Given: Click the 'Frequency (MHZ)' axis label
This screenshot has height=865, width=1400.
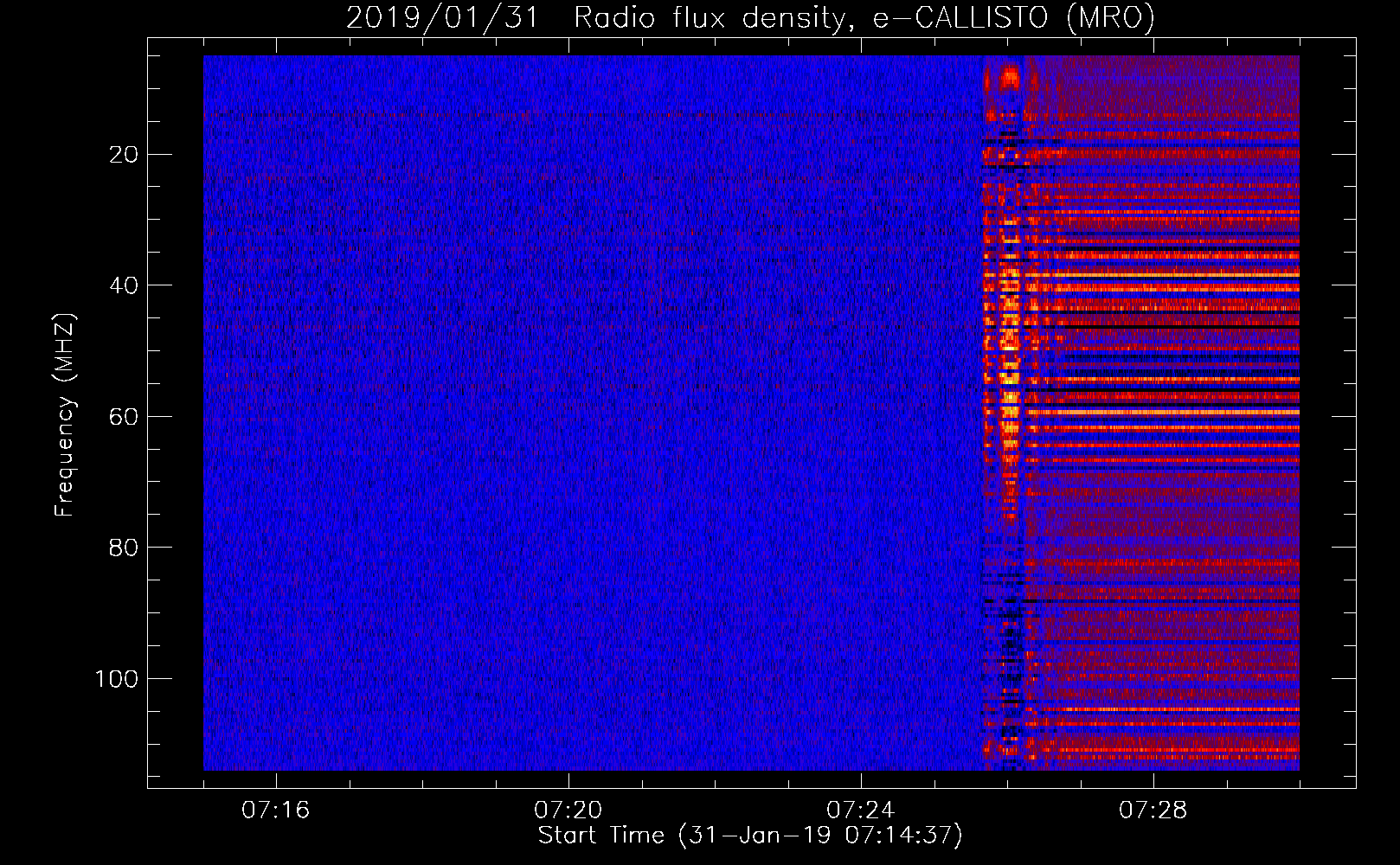Looking at the screenshot, I should 66,415.
